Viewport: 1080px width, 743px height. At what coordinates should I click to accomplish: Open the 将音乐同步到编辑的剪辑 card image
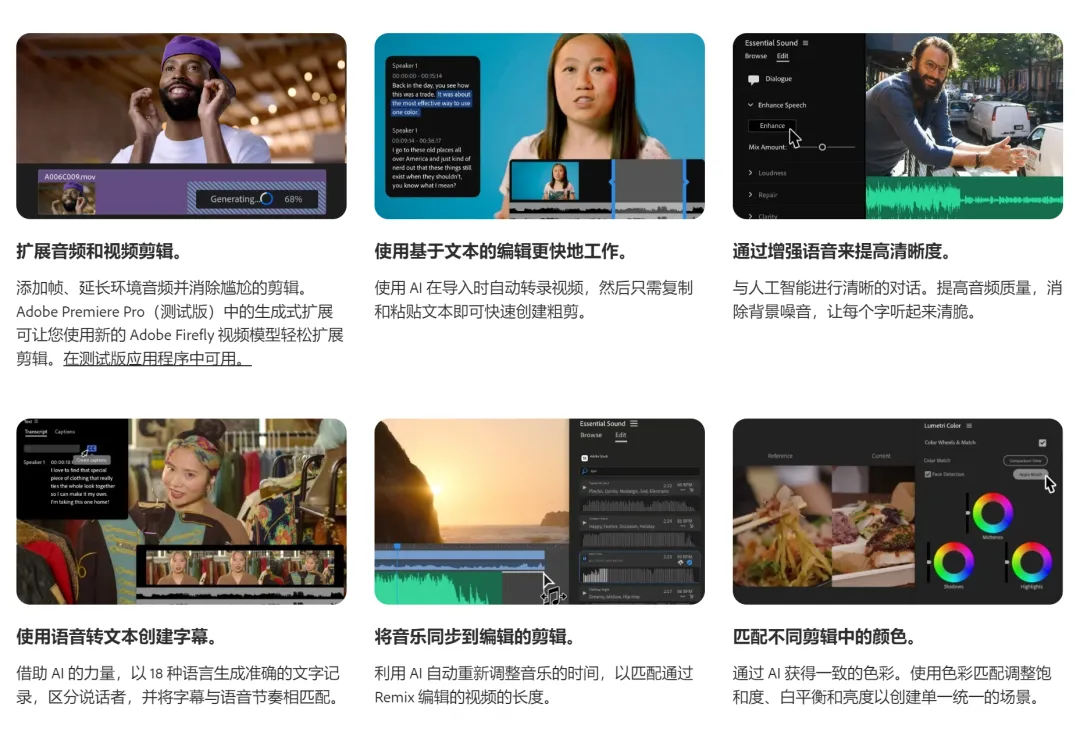pos(539,512)
